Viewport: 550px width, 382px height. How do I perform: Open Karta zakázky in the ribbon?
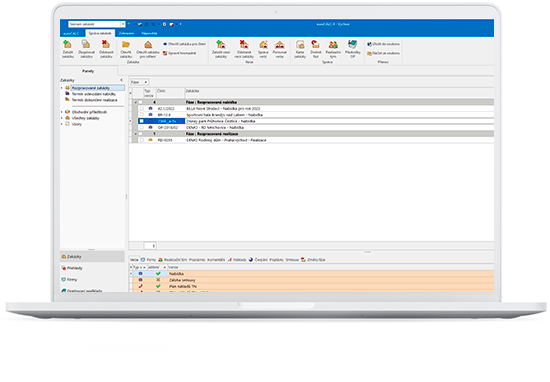click(300, 49)
